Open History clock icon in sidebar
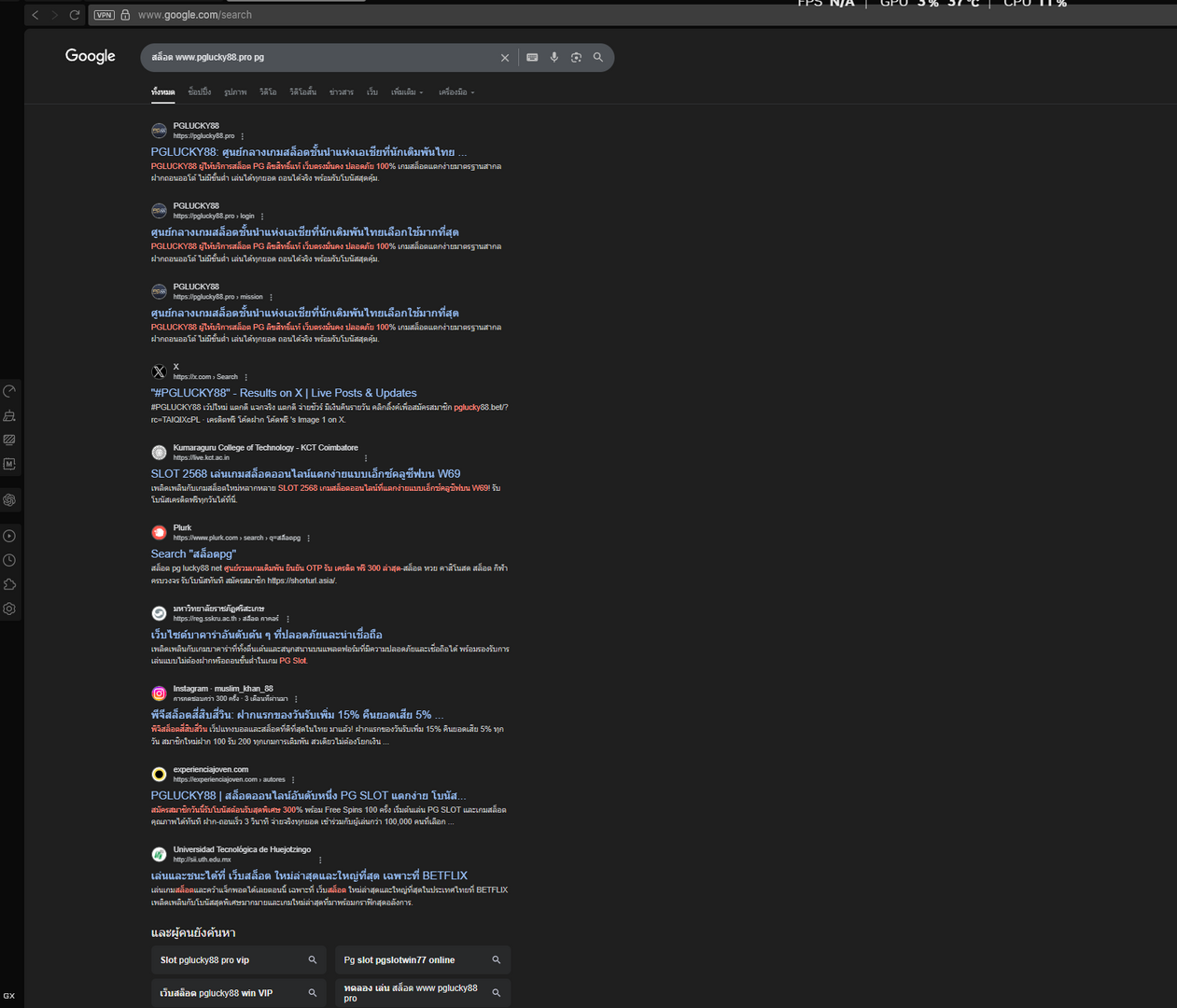Screen dimensions: 1177x1008 tap(9, 560)
